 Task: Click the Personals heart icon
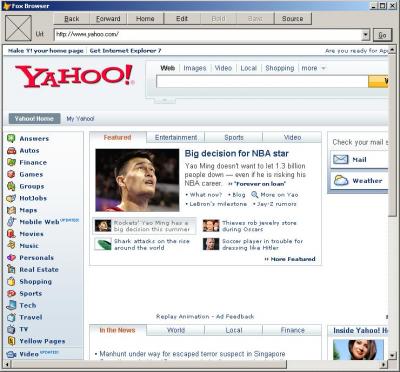(x=11, y=257)
